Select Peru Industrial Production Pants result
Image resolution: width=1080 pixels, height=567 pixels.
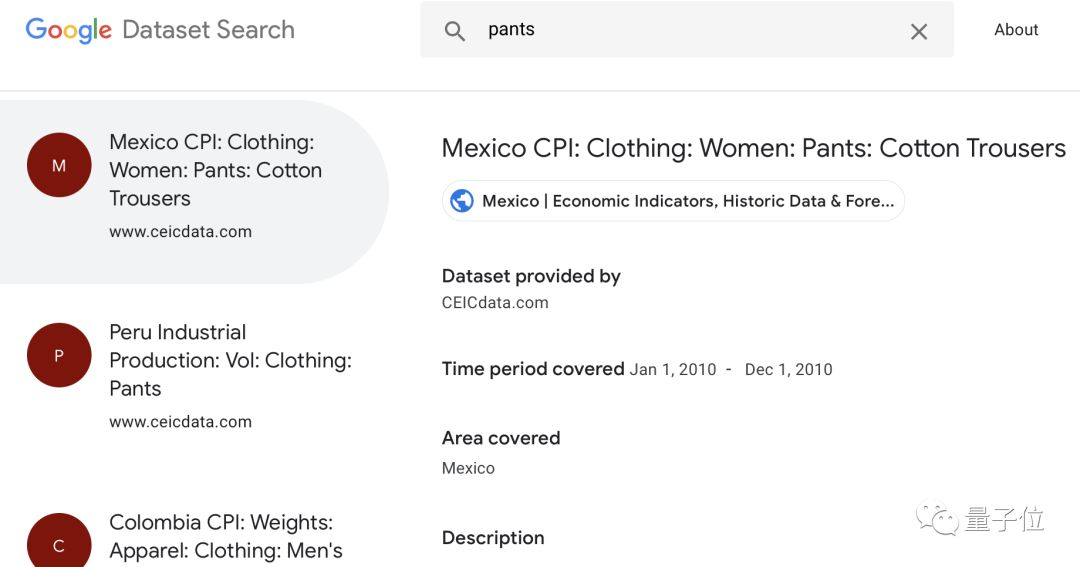(x=230, y=360)
